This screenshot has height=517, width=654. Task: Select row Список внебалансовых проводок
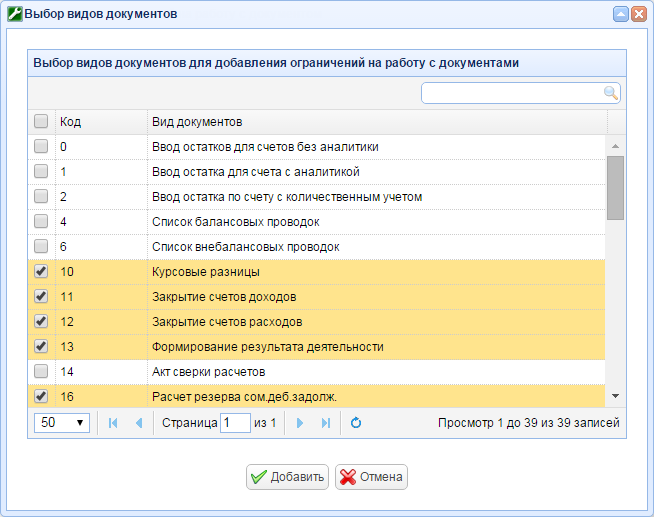coord(317,247)
